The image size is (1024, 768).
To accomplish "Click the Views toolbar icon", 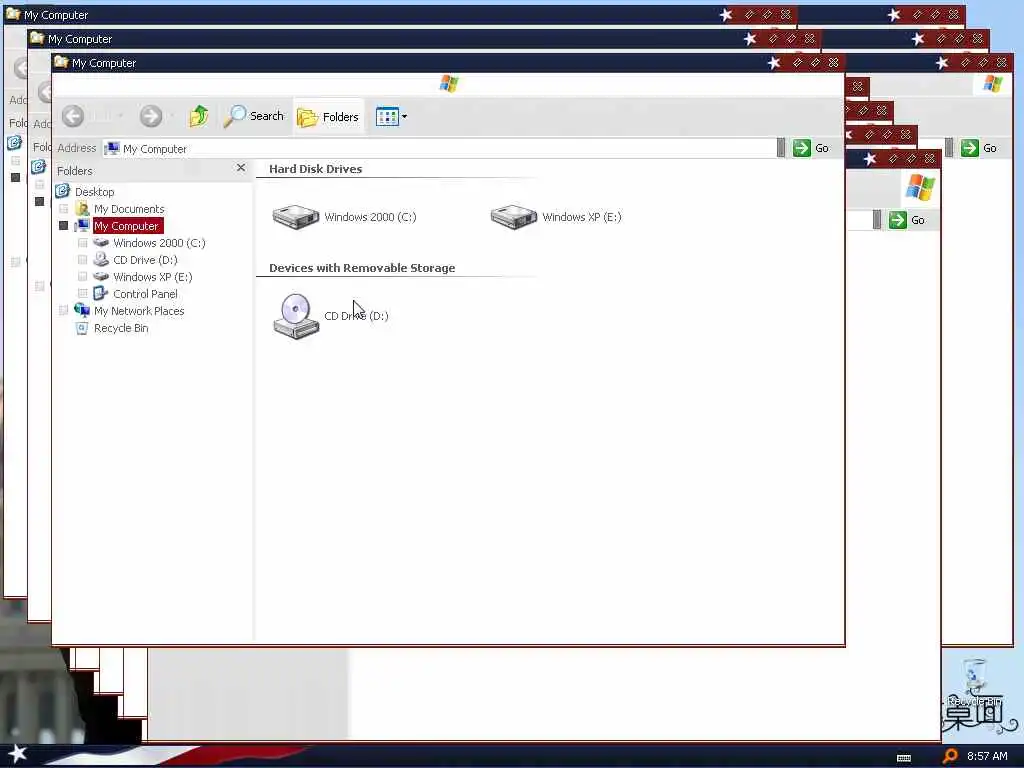I will coord(387,117).
